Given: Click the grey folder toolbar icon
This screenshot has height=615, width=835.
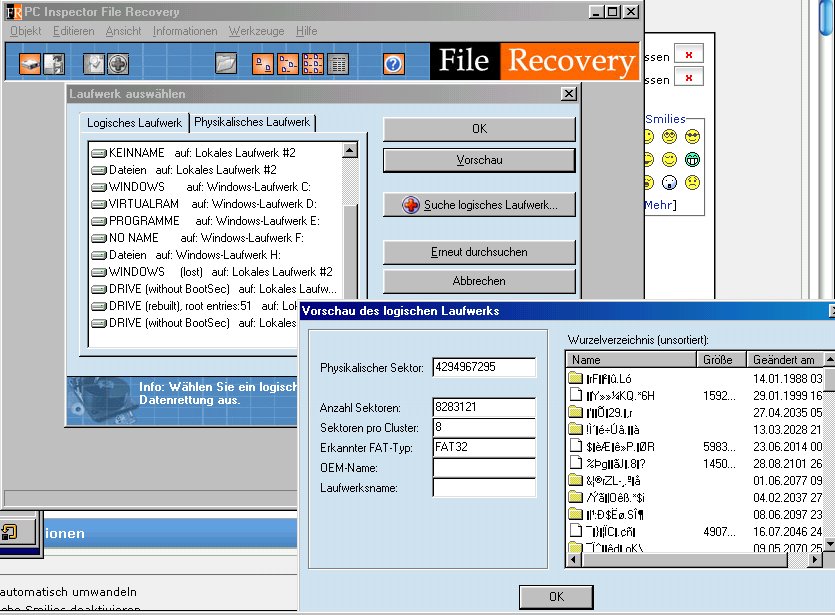Looking at the screenshot, I should point(226,64).
